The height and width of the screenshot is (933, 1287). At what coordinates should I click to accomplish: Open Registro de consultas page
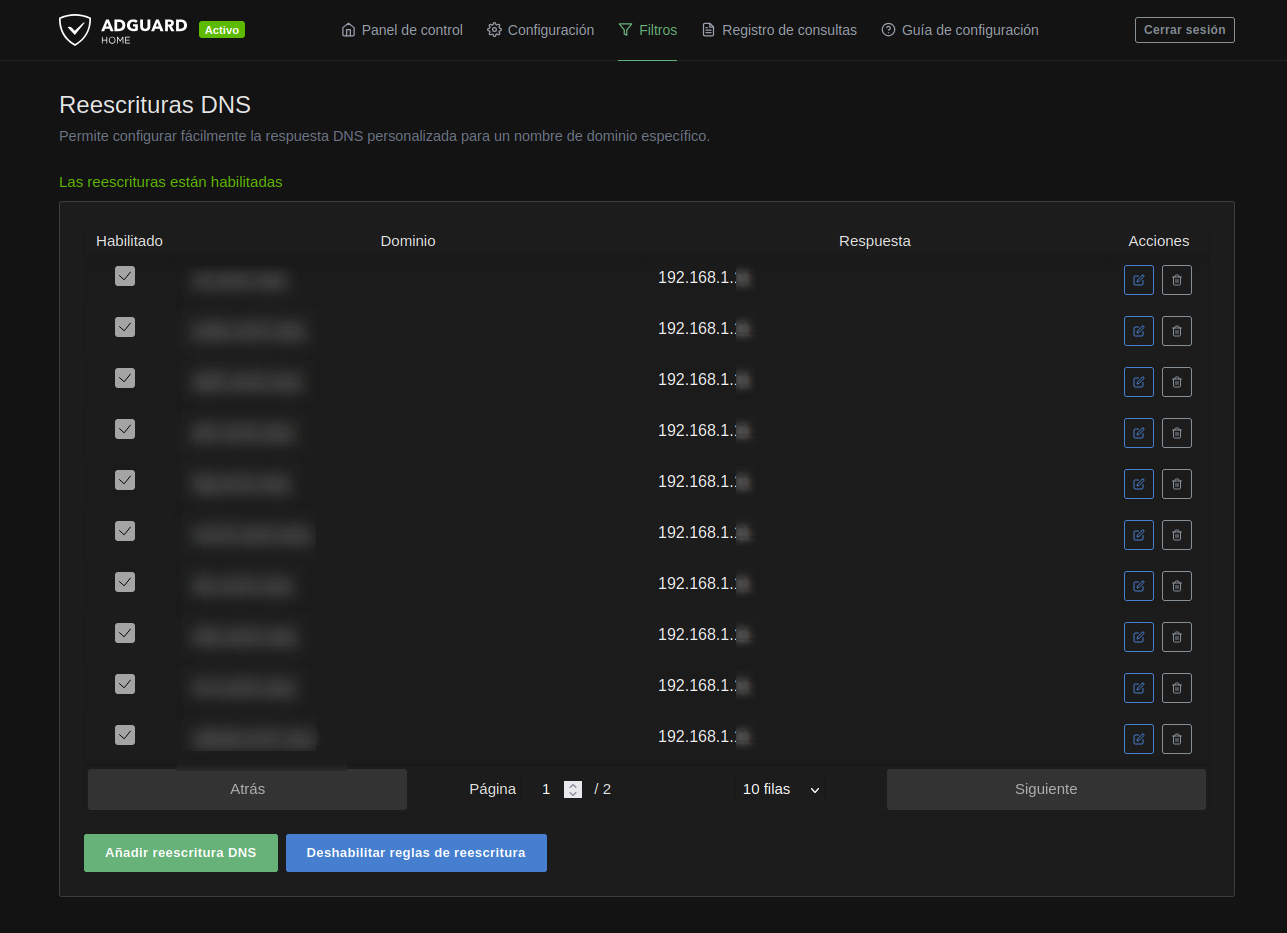click(779, 30)
